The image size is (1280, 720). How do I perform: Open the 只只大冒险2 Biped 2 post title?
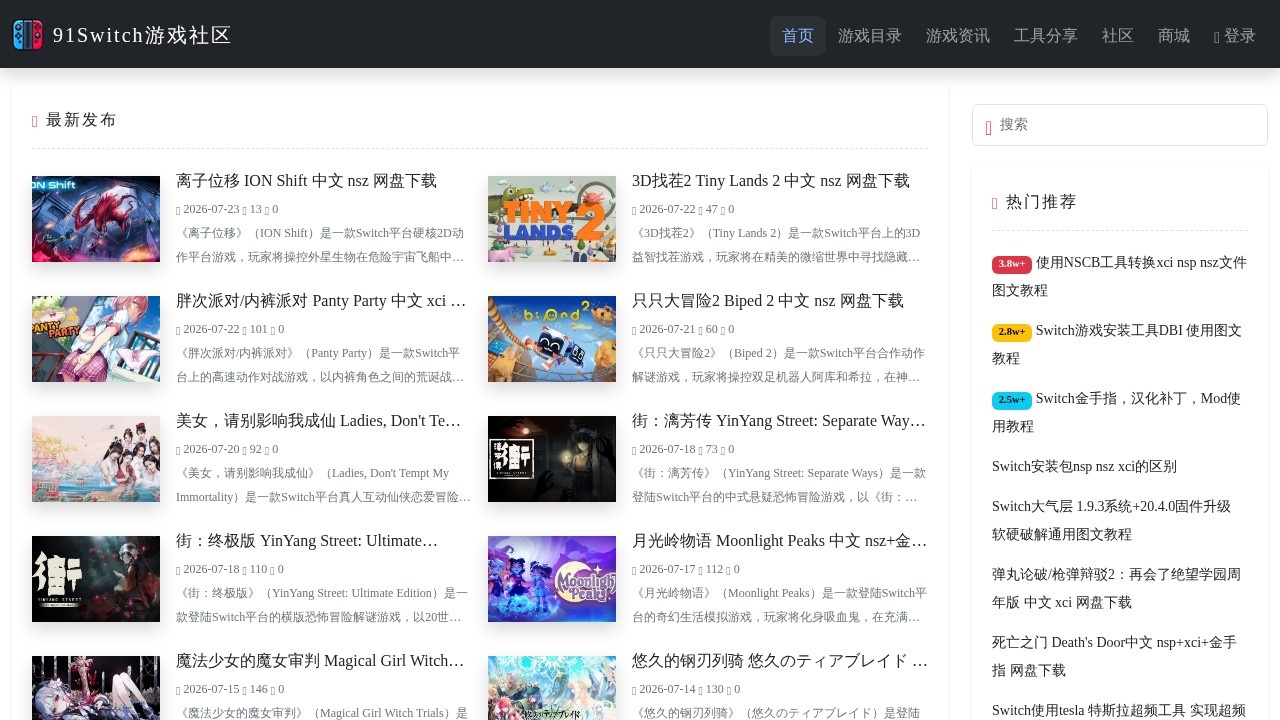pos(768,301)
